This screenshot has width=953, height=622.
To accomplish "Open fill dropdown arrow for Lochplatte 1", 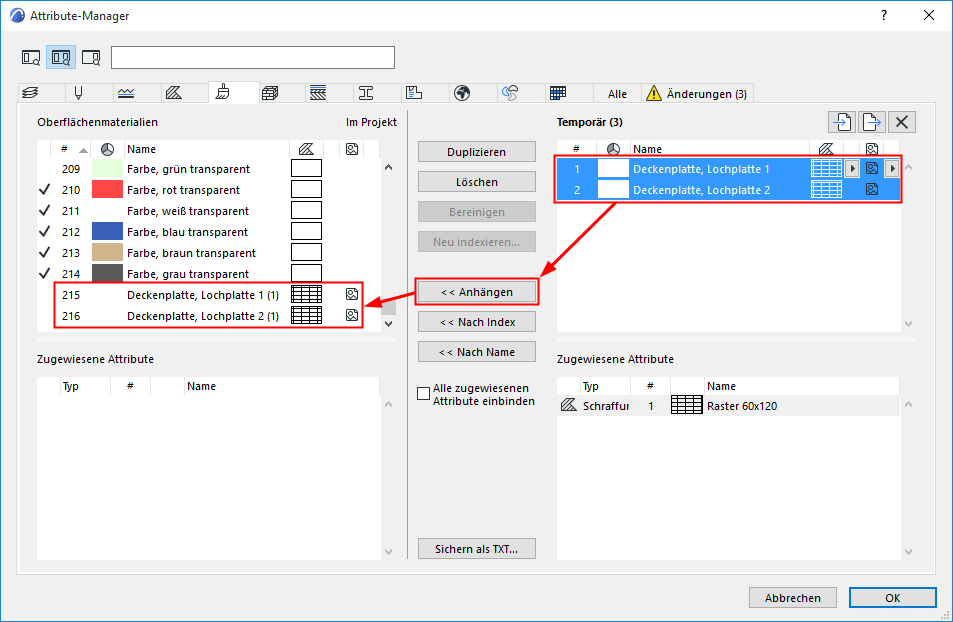I will [852, 168].
